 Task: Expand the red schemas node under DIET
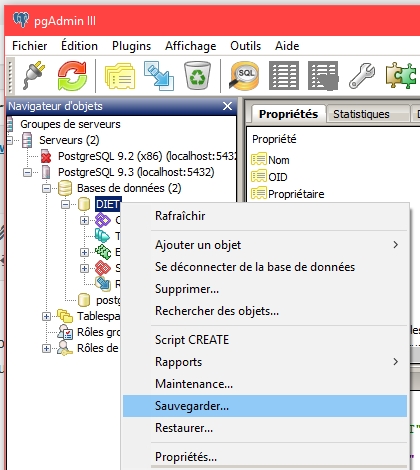tap(84, 268)
